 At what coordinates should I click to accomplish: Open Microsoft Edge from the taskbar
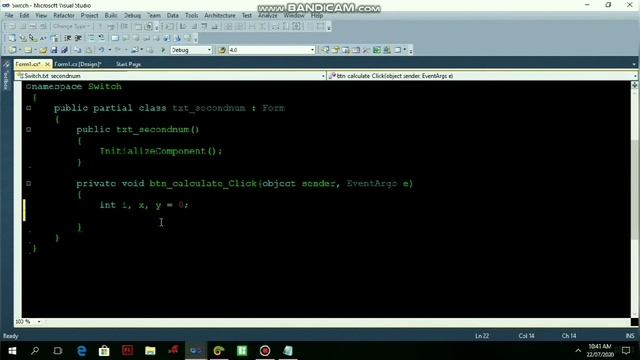click(81, 351)
